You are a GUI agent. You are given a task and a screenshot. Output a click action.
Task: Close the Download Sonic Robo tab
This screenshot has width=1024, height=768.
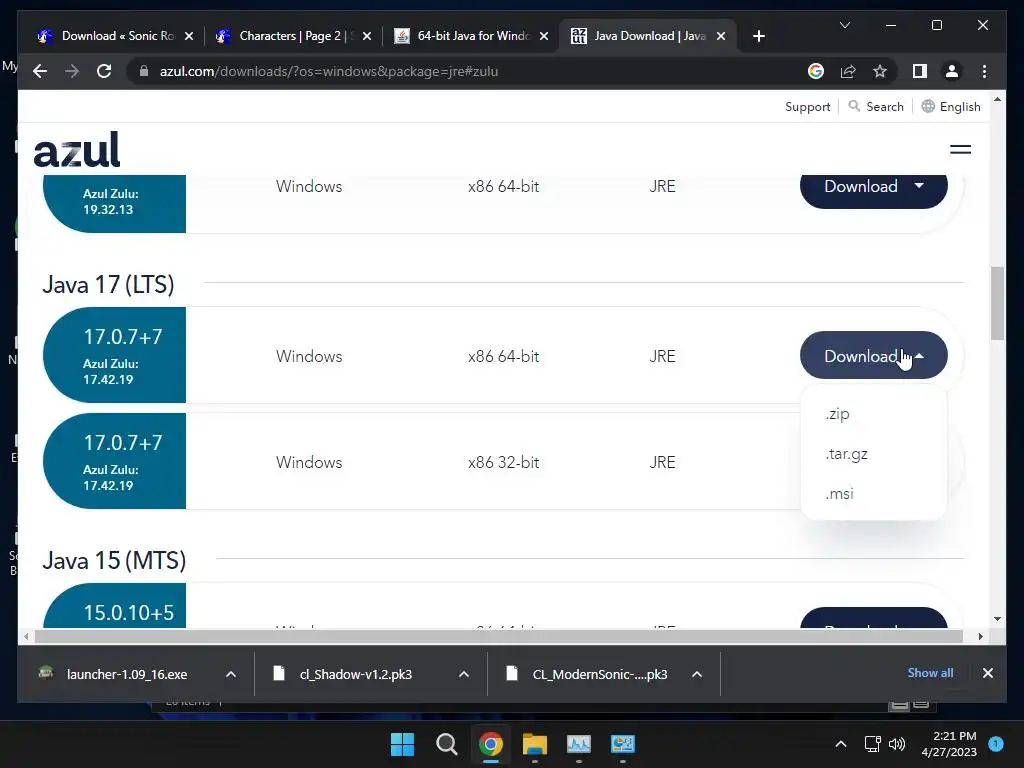point(189,36)
